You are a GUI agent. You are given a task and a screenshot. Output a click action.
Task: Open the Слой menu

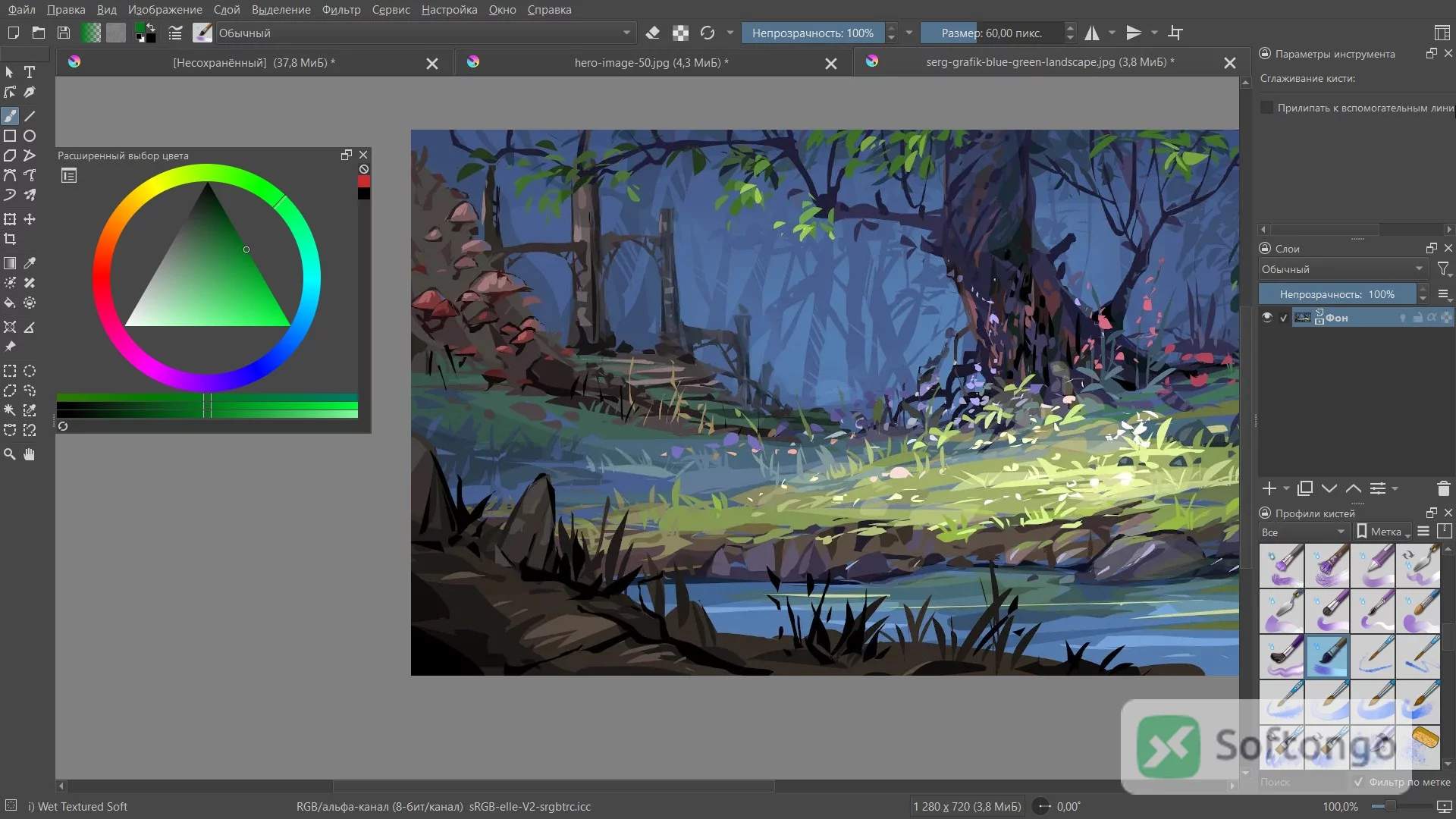pos(227,10)
